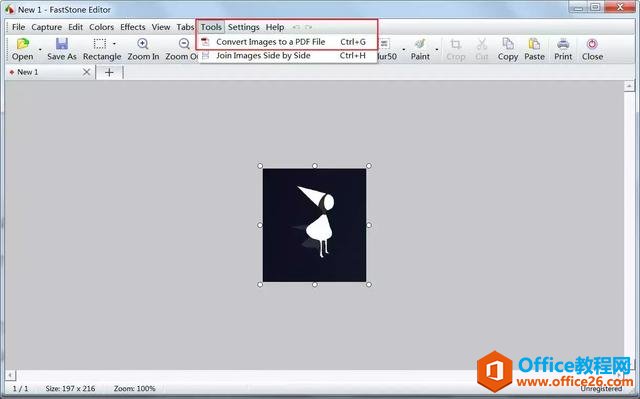Click the FastStone app icon in title bar
This screenshot has height=399, width=640.
[x=9, y=9]
